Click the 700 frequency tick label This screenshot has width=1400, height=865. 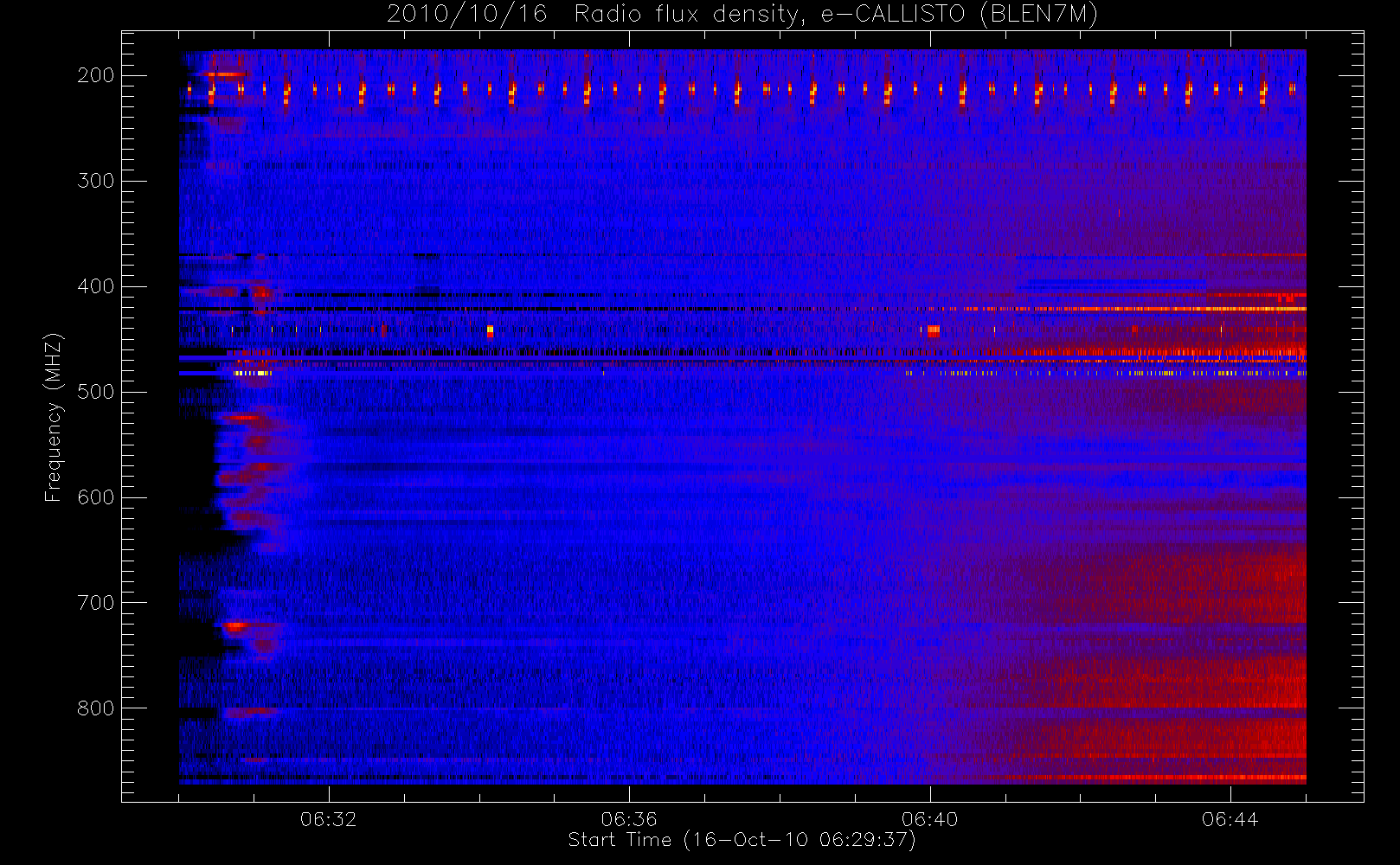click(95, 603)
